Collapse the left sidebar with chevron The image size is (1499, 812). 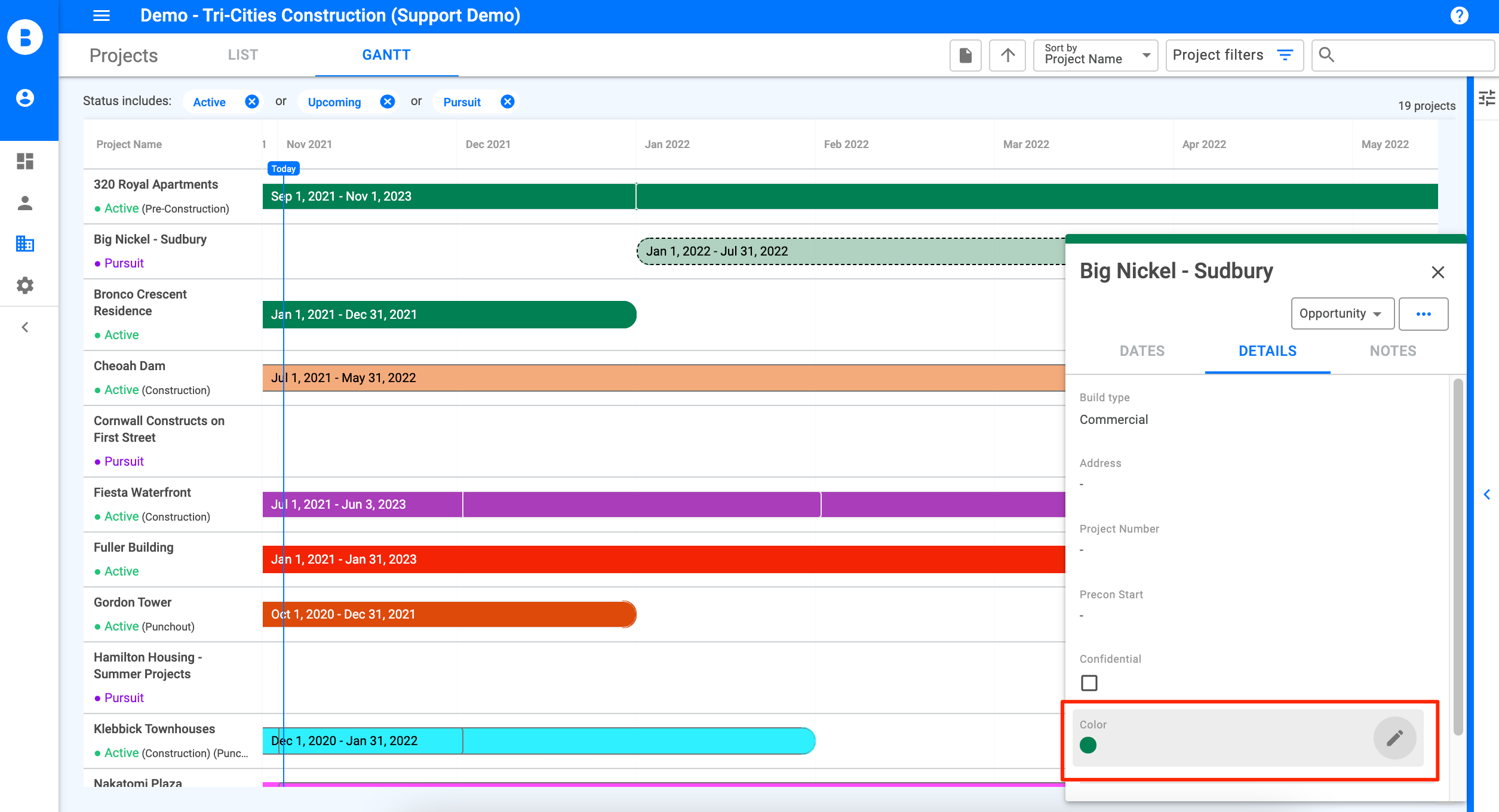[25, 327]
